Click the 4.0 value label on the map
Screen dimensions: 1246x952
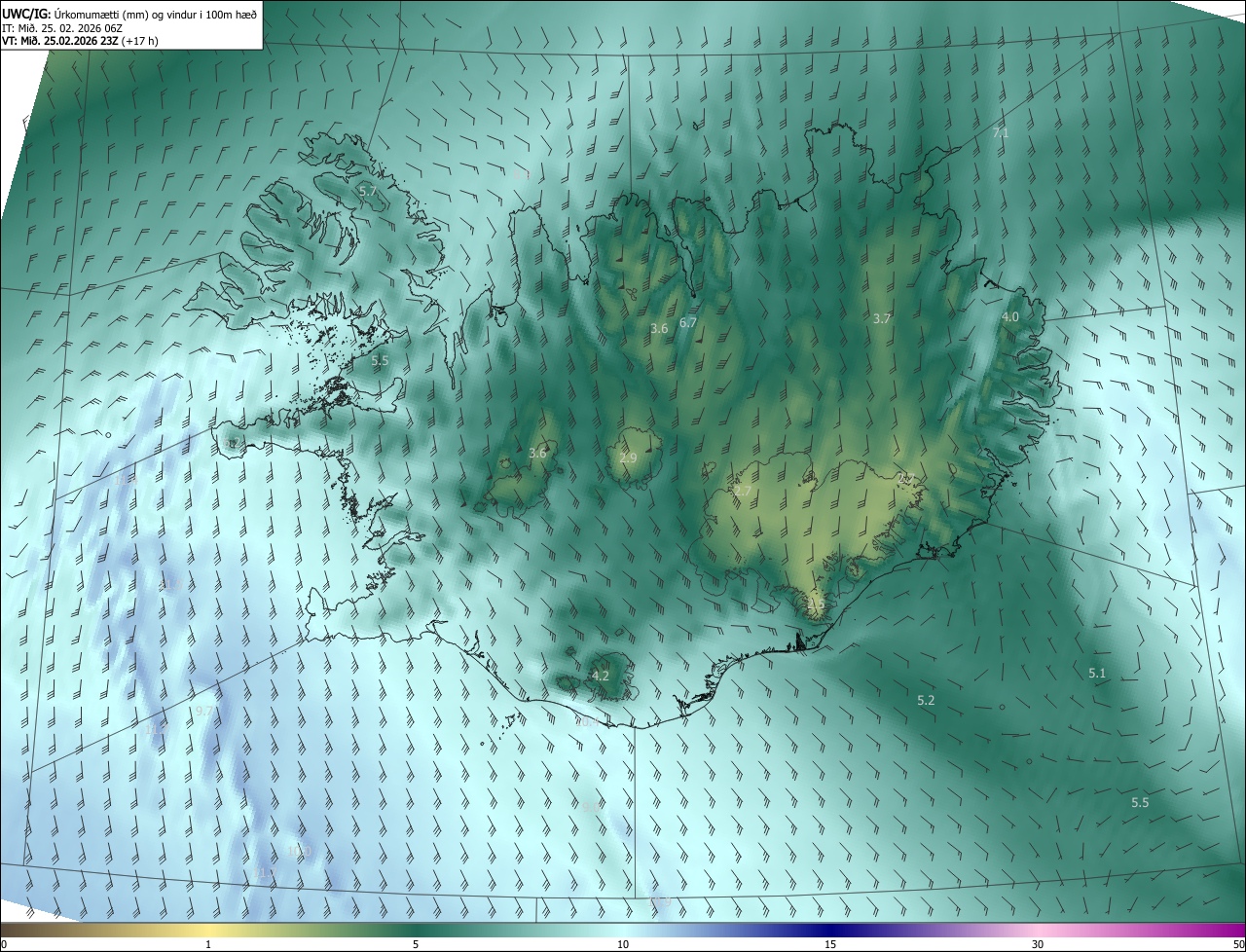pos(1010,317)
